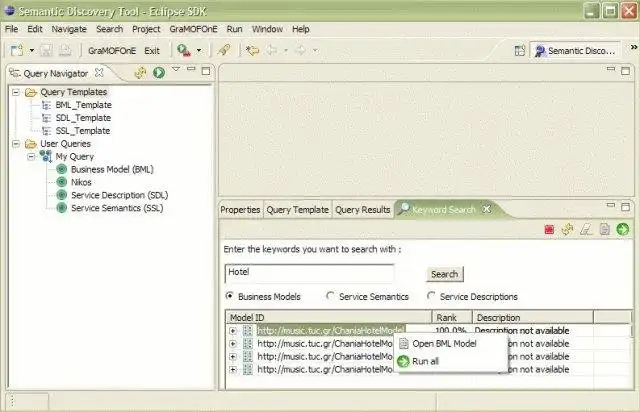Click the Print toolbar icon

(65, 51)
